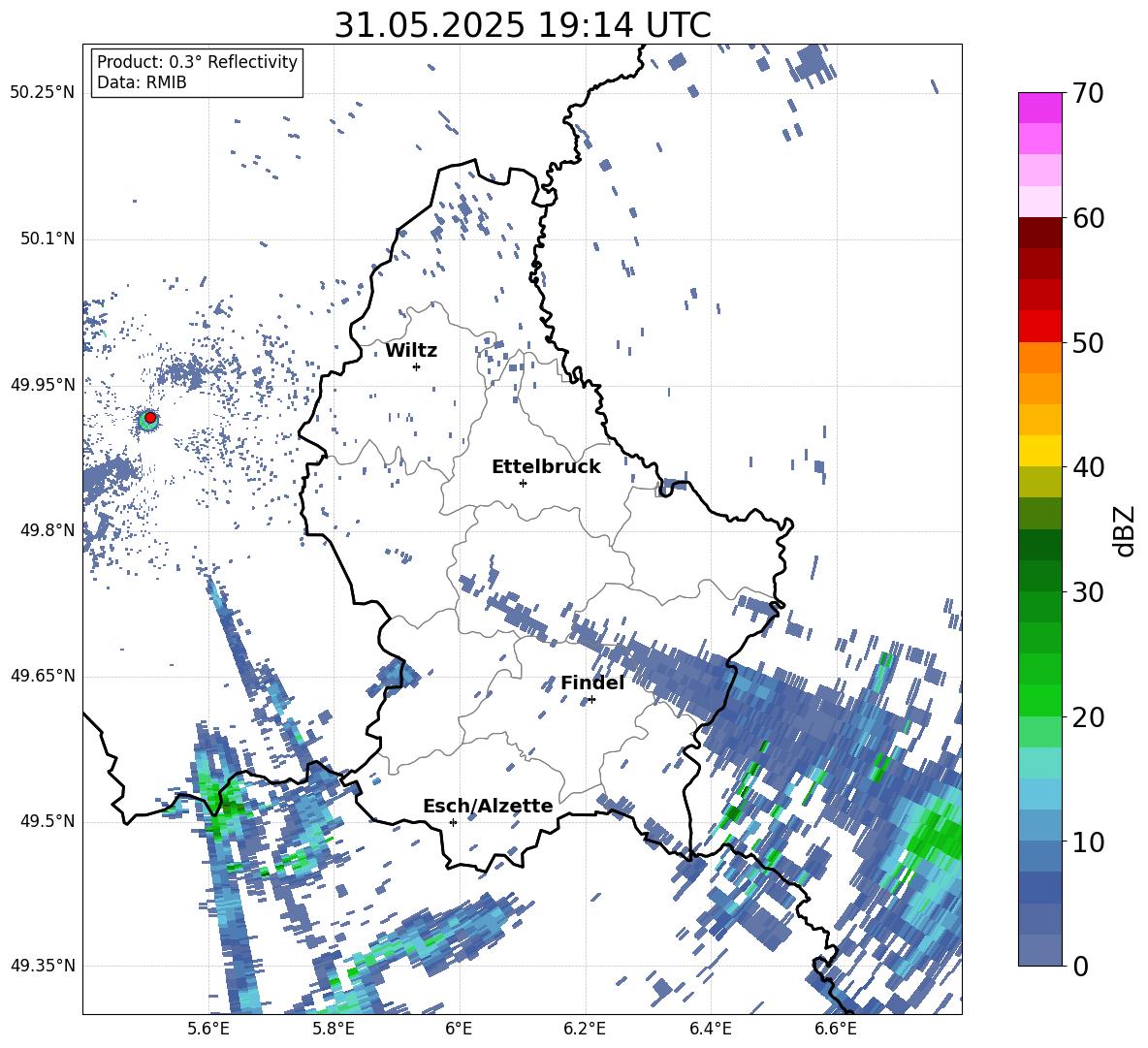Click the colorbar tick value 30

click(1088, 592)
